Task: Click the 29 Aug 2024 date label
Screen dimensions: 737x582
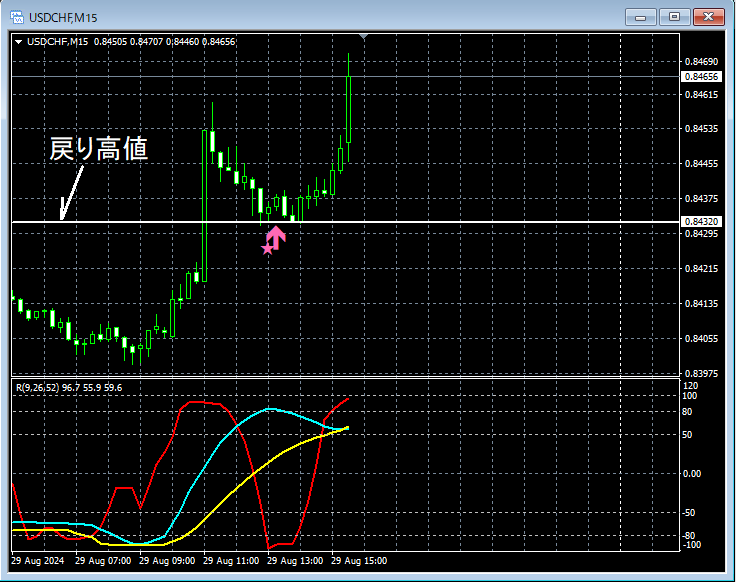Action: pos(38,561)
